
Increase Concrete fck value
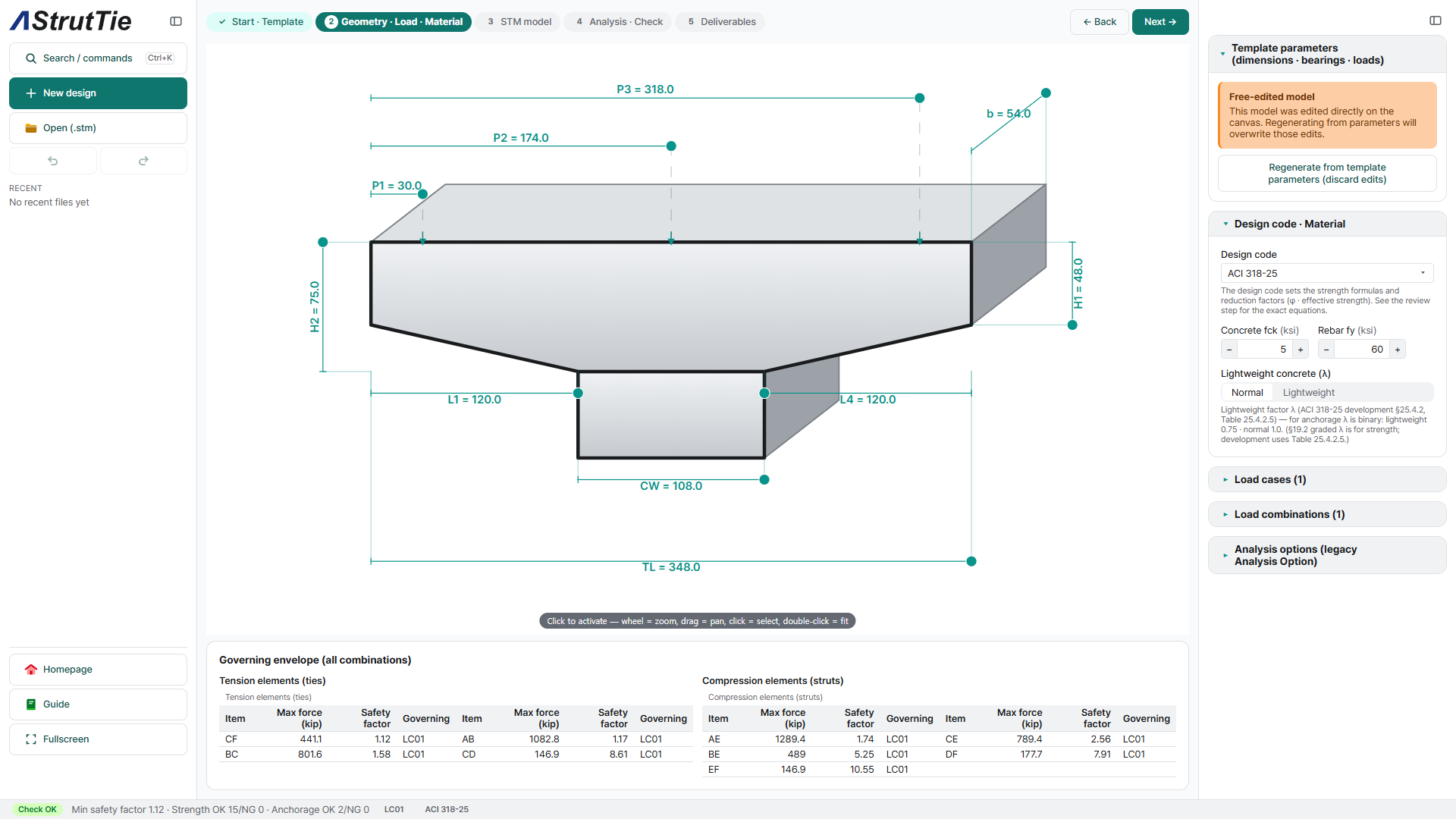(1301, 350)
